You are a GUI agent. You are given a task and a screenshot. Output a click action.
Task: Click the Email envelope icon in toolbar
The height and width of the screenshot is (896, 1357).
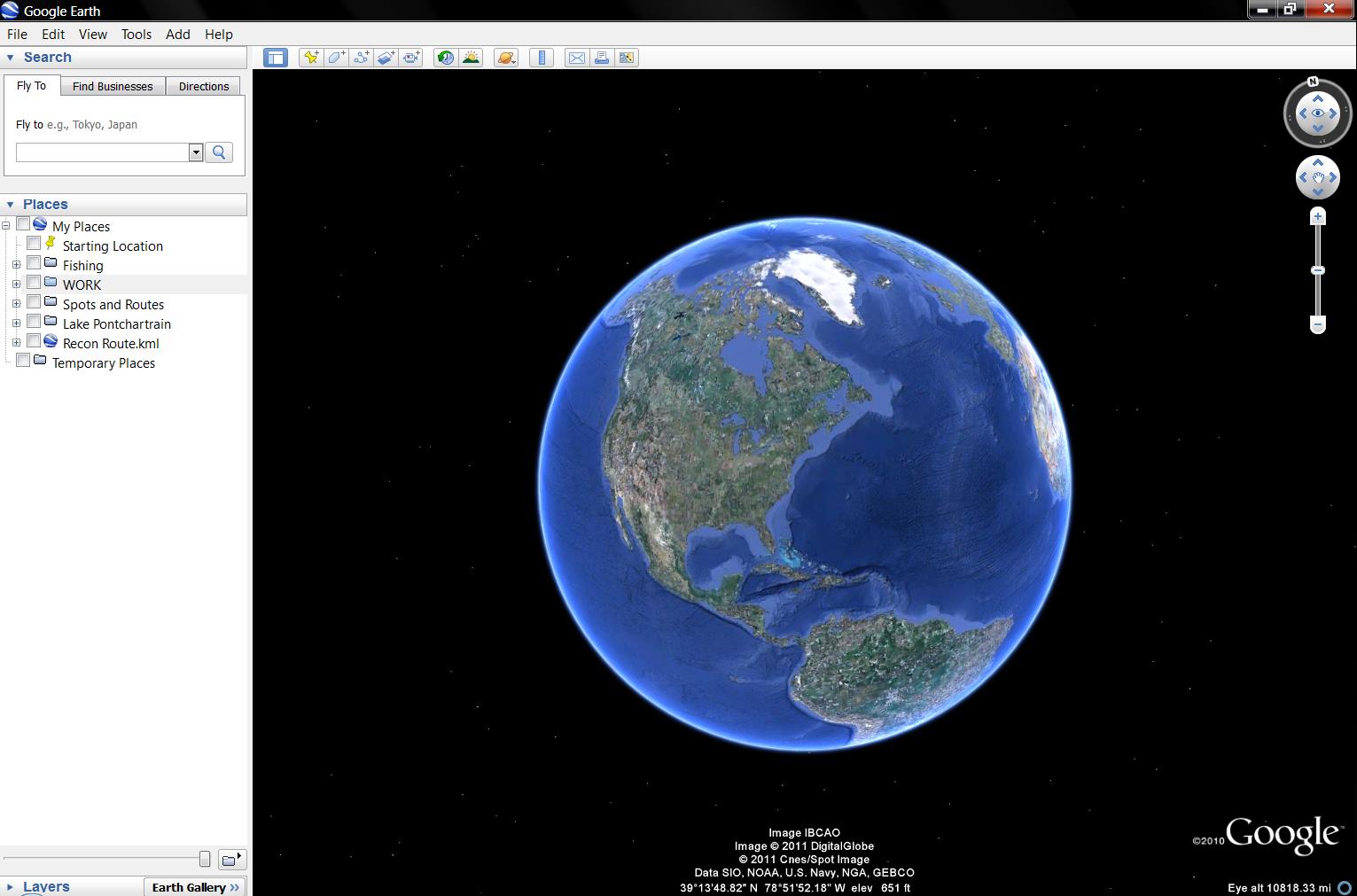(576, 58)
